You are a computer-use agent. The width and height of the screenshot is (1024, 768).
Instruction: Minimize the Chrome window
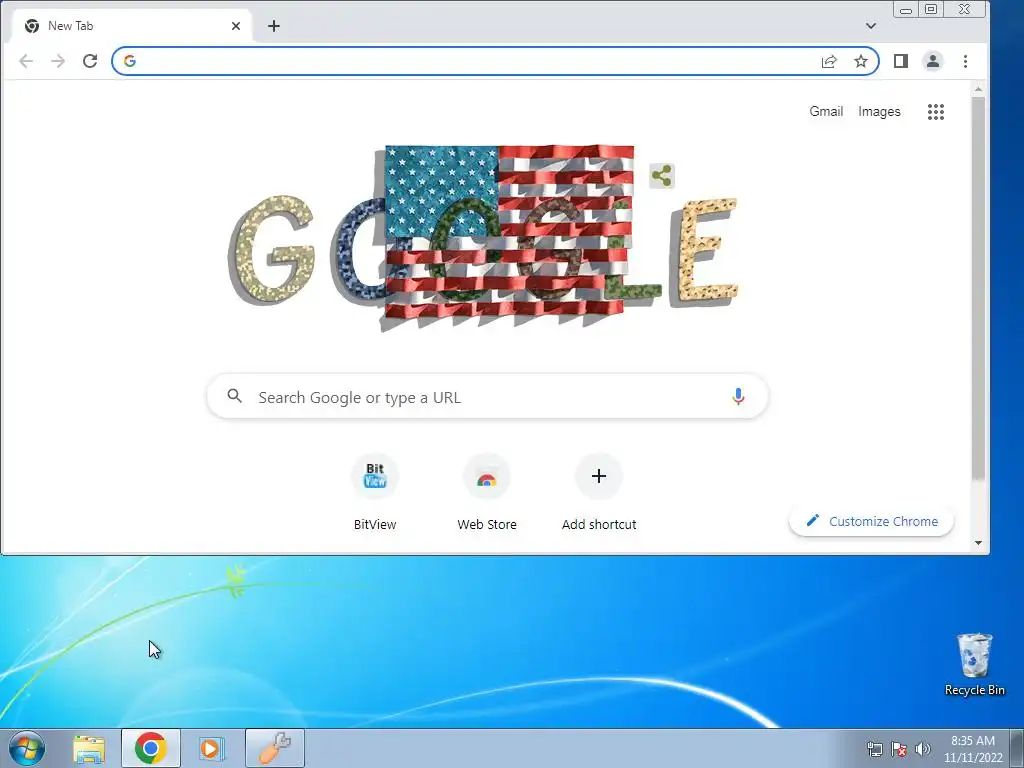point(906,10)
